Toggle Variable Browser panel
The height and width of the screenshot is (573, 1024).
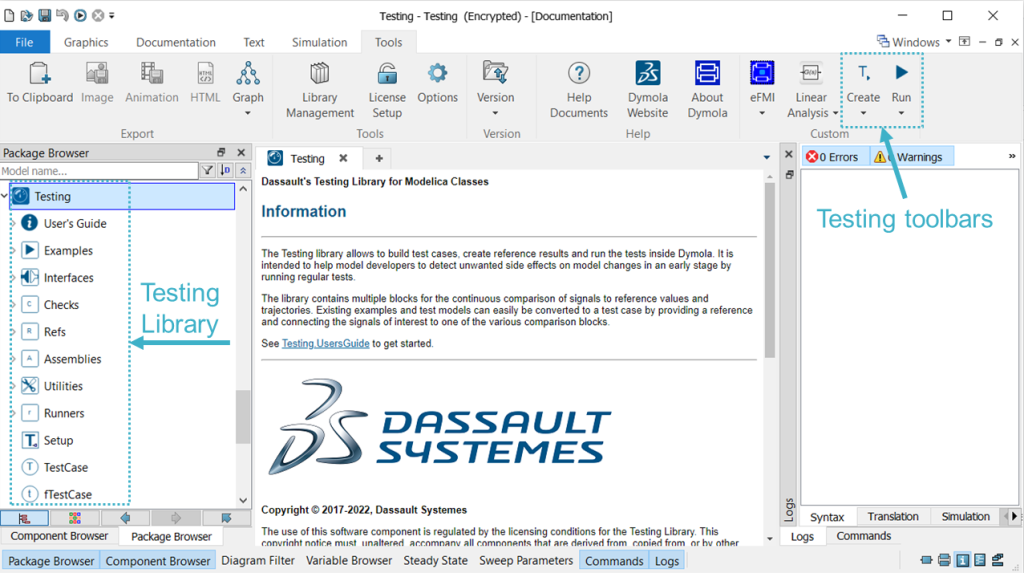349,561
